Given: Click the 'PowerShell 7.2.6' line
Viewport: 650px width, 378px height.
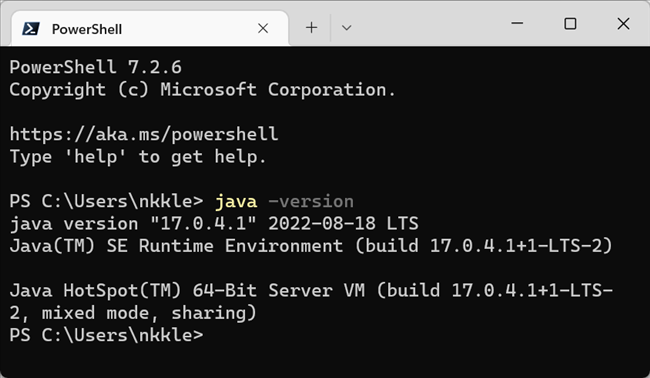Looking at the screenshot, I should coord(95,67).
